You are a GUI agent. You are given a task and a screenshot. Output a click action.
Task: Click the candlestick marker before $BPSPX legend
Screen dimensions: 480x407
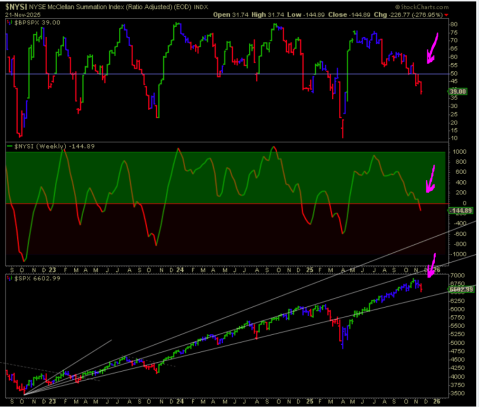coord(10,23)
